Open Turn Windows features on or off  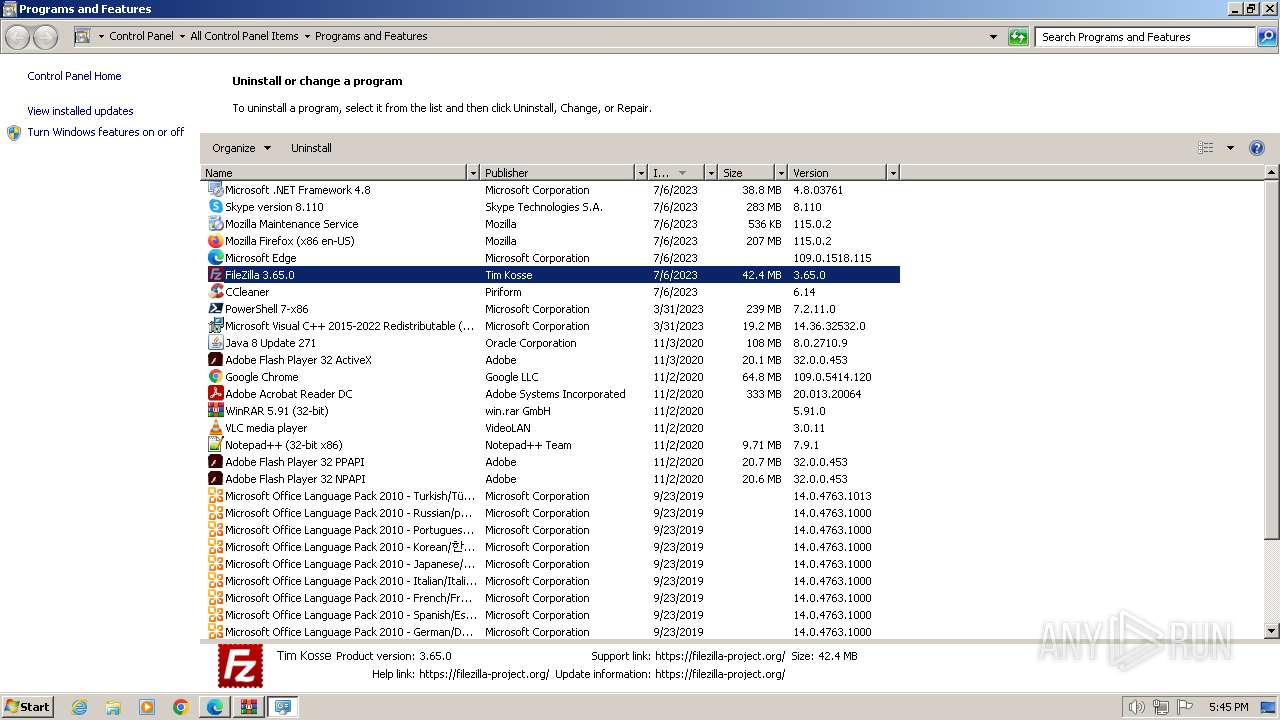[x=106, y=132]
